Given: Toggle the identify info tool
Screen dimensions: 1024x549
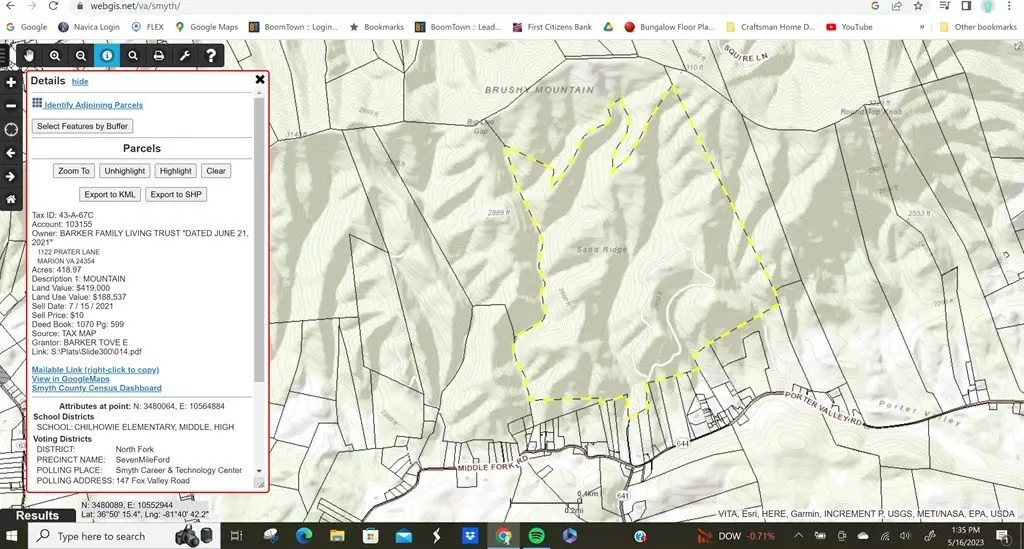Looking at the screenshot, I should (107, 56).
